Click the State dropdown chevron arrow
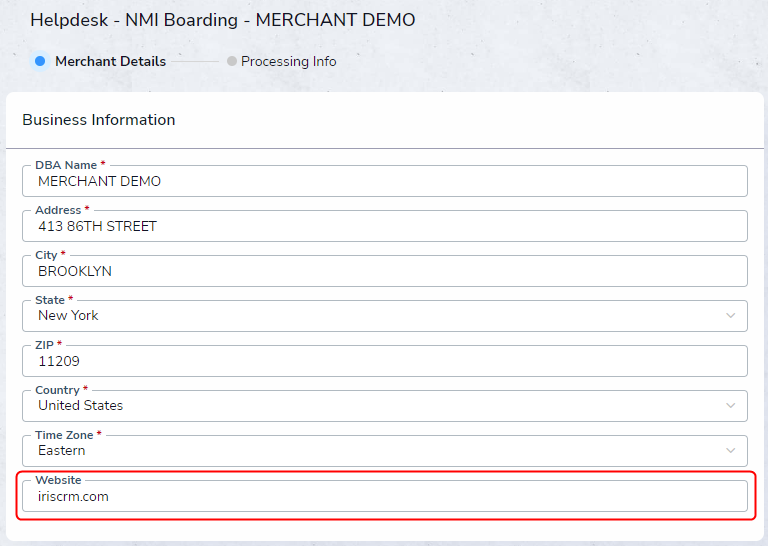 (x=730, y=315)
